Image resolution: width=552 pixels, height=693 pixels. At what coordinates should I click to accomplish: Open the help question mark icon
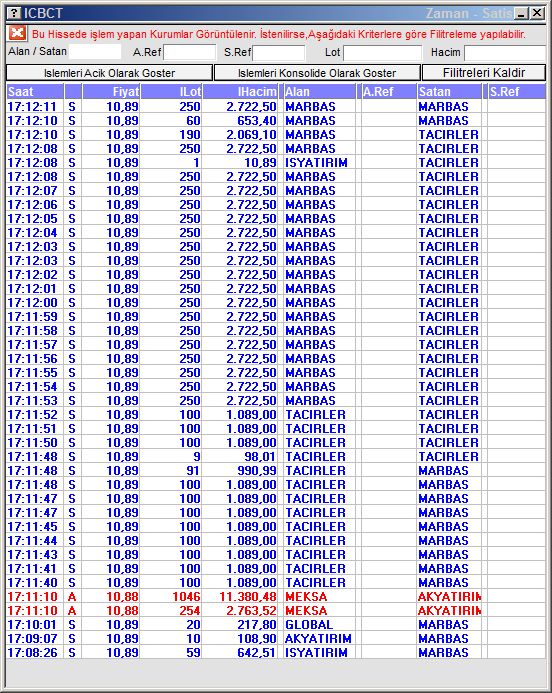15,13
